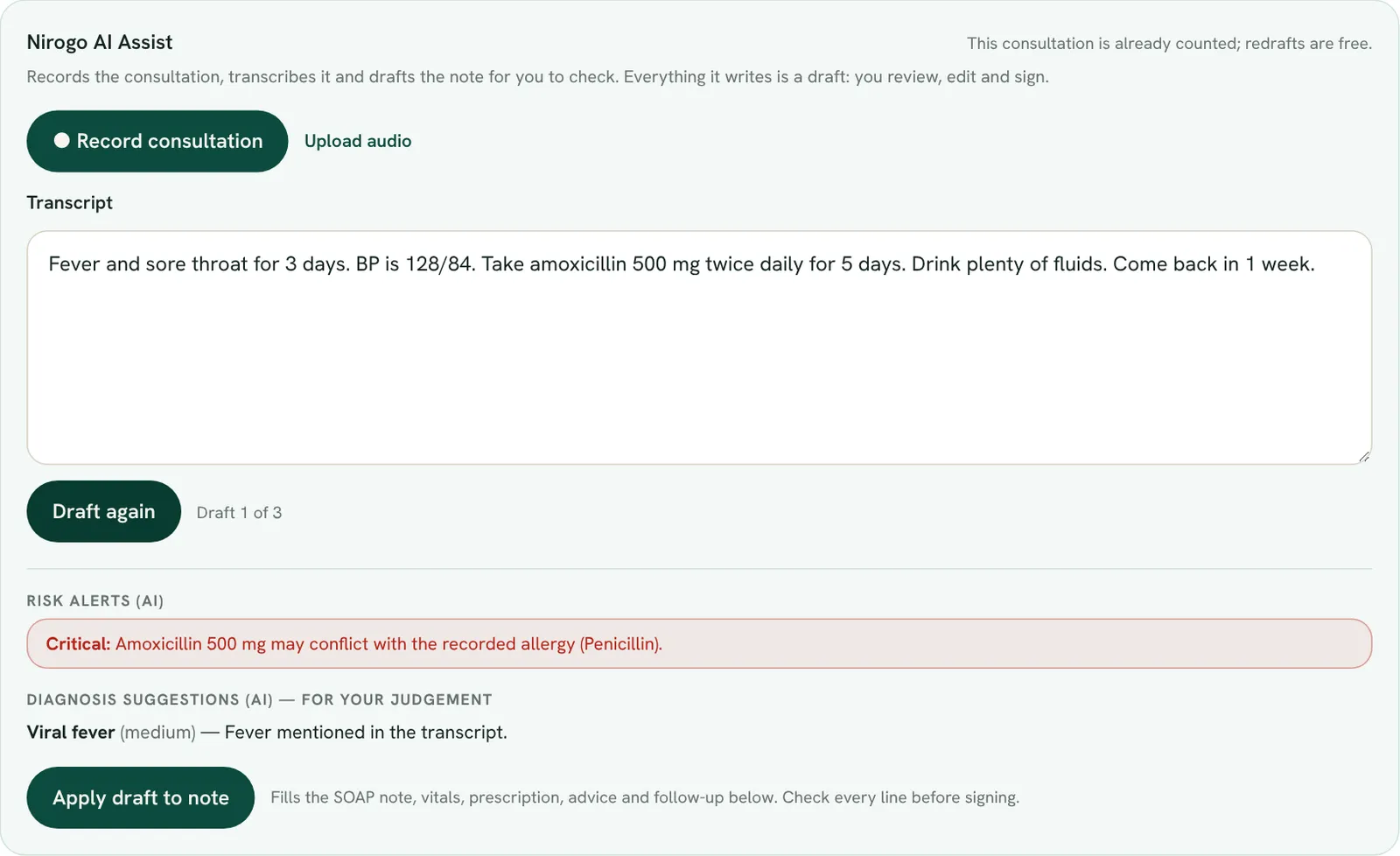Image resolution: width=1400 pixels, height=856 pixels.
Task: Click the Apply draft to note button
Action: tap(141, 797)
